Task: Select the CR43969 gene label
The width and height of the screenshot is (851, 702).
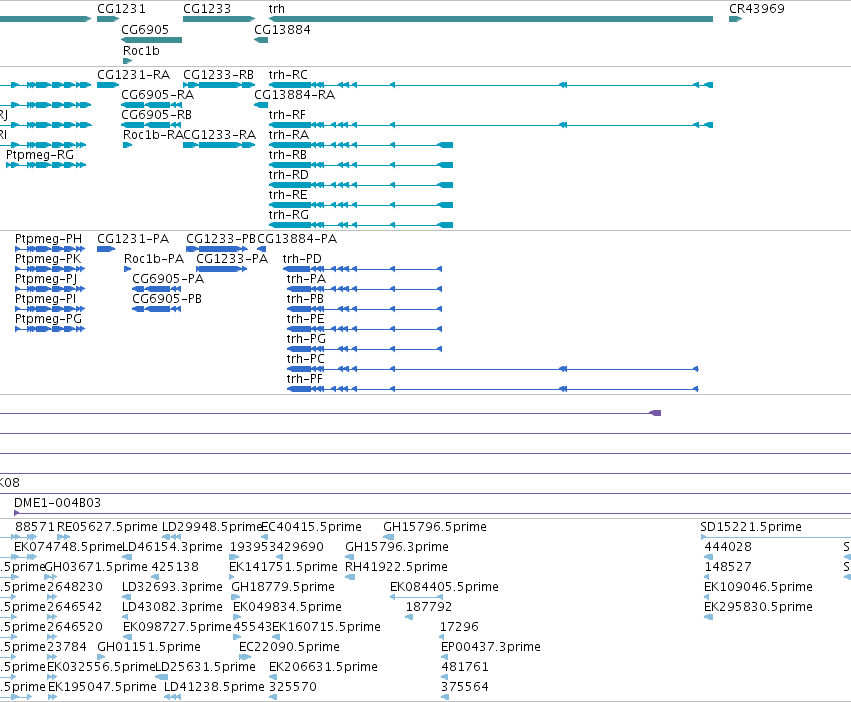Action: click(x=757, y=9)
